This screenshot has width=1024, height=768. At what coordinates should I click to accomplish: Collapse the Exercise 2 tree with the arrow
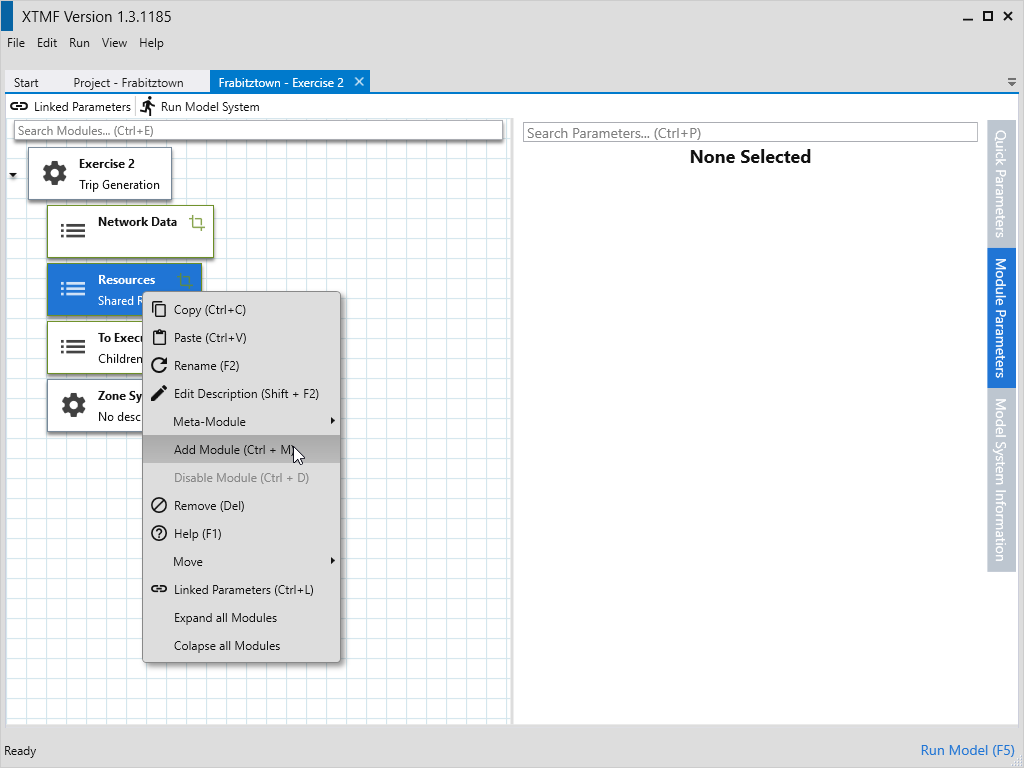(13, 175)
